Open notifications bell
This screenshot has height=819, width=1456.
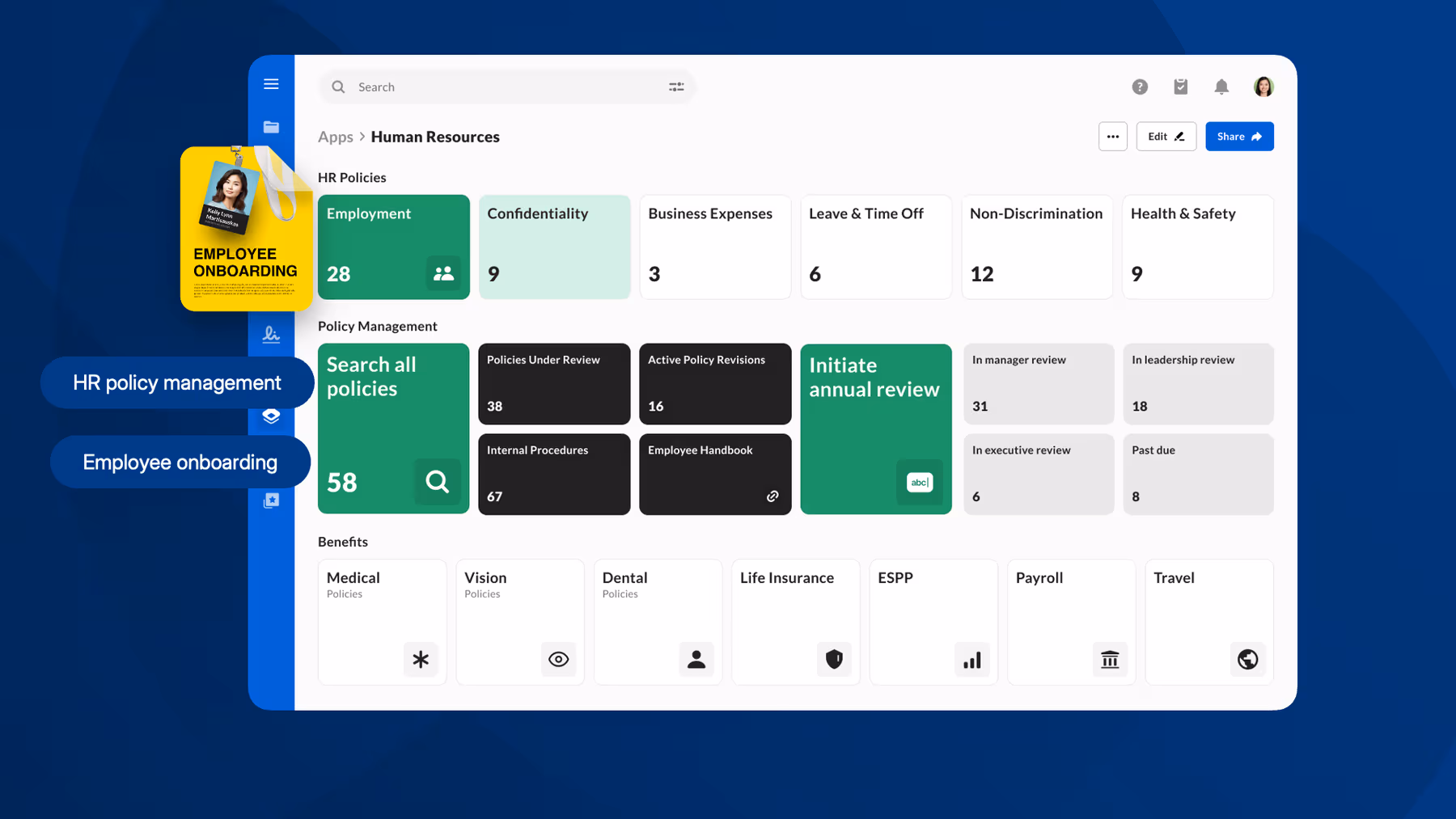(x=1221, y=87)
